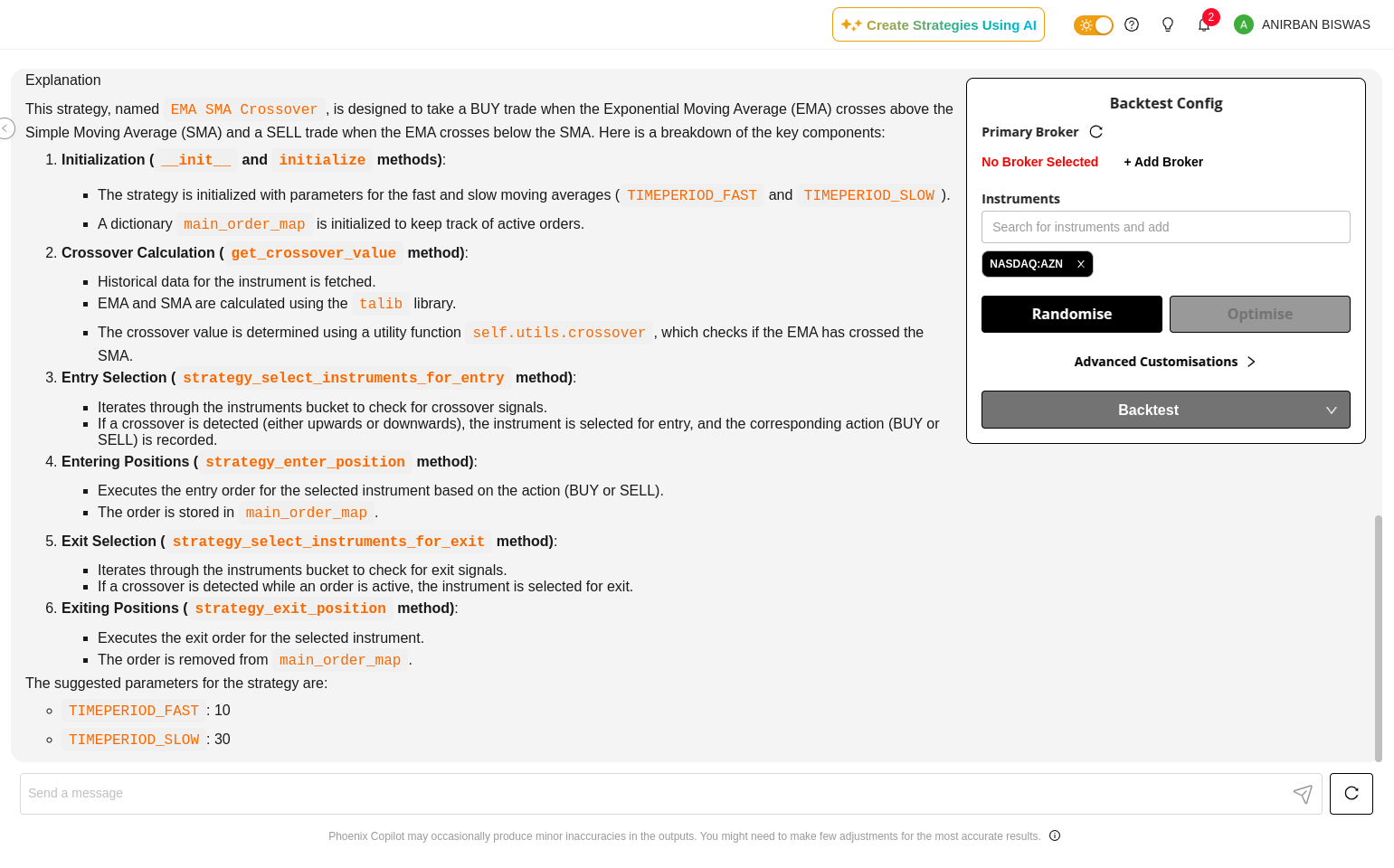Image resolution: width=1394 pixels, height=868 pixels.
Task: Click the Send a message box
Action: click(x=651, y=794)
